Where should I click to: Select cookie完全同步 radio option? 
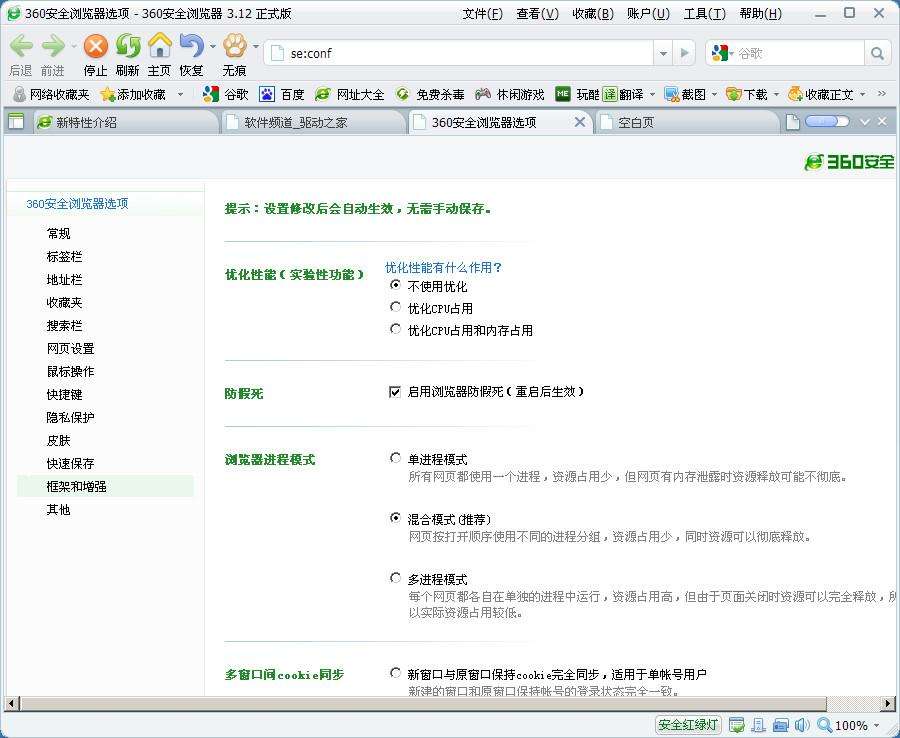pos(395,673)
